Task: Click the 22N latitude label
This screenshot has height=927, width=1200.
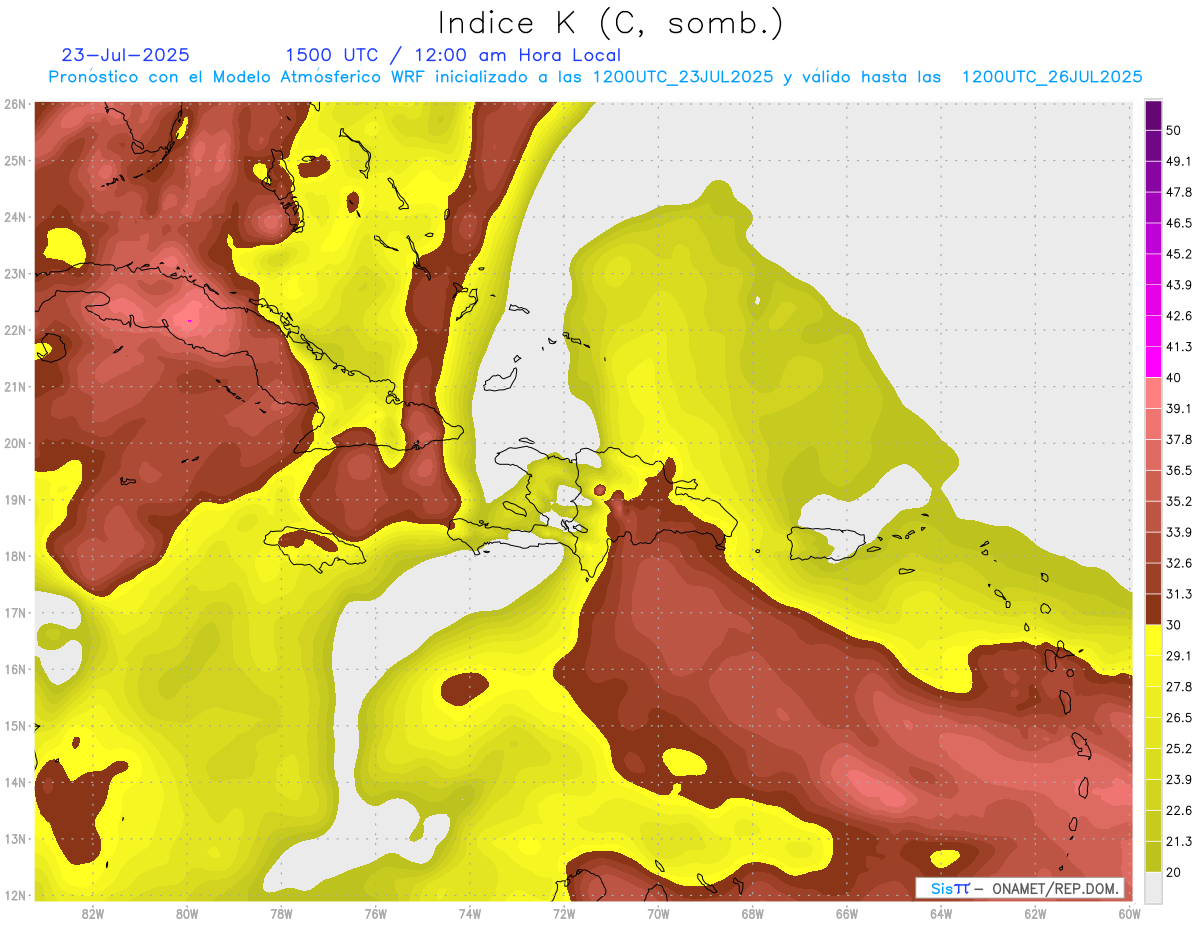Action: point(15,330)
